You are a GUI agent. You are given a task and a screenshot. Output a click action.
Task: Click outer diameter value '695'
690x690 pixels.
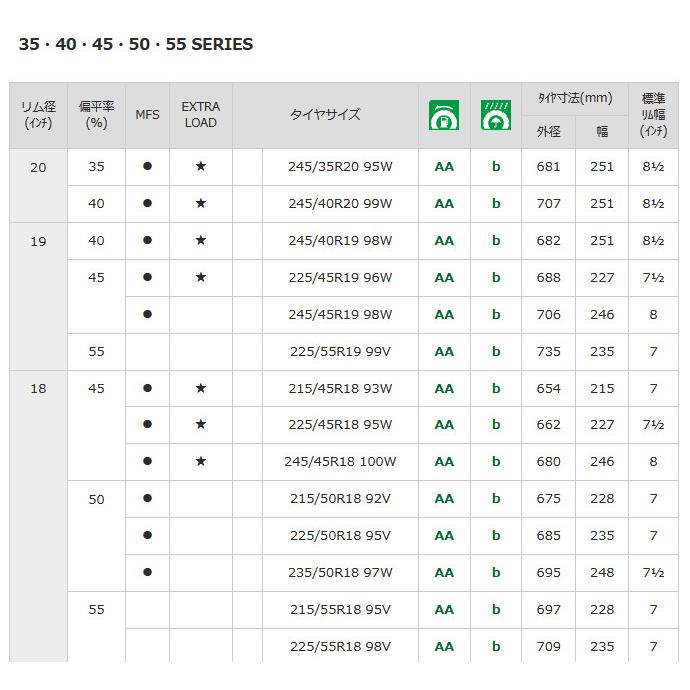(x=548, y=573)
